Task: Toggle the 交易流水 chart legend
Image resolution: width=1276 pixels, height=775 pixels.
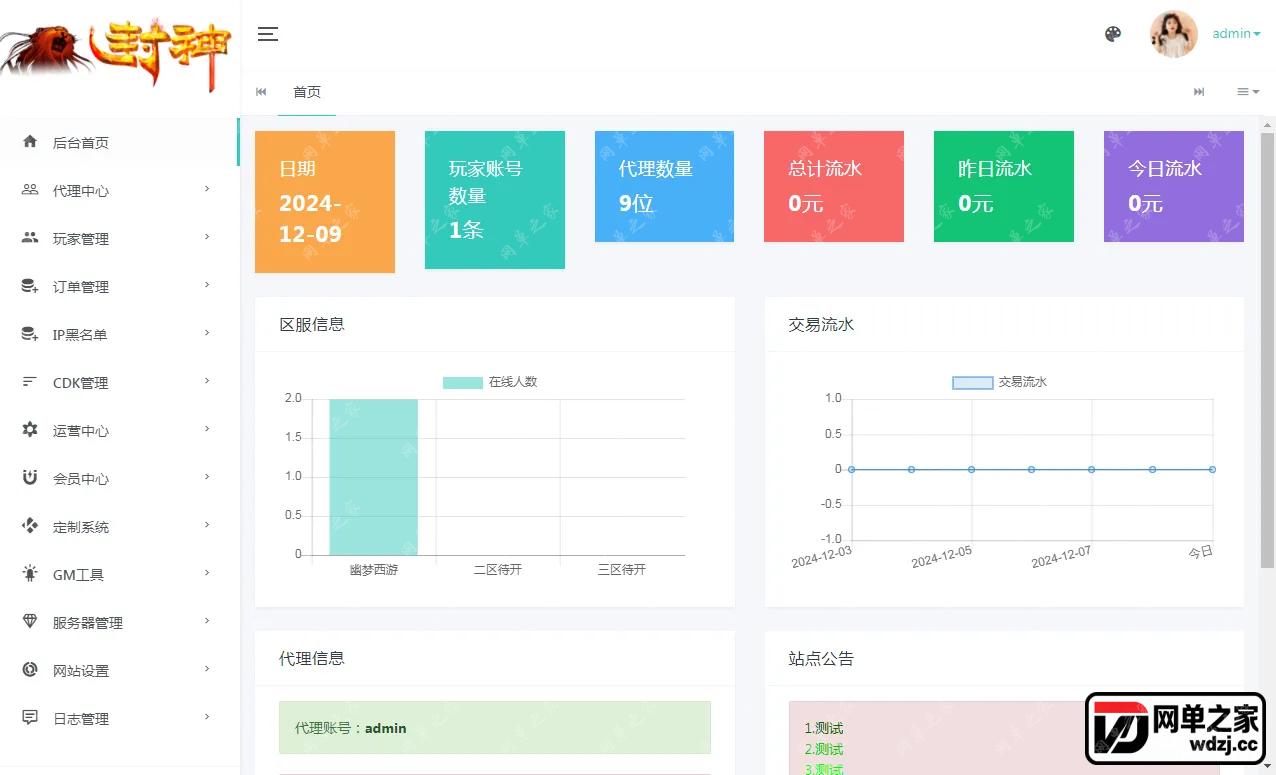Action: [x=1000, y=382]
